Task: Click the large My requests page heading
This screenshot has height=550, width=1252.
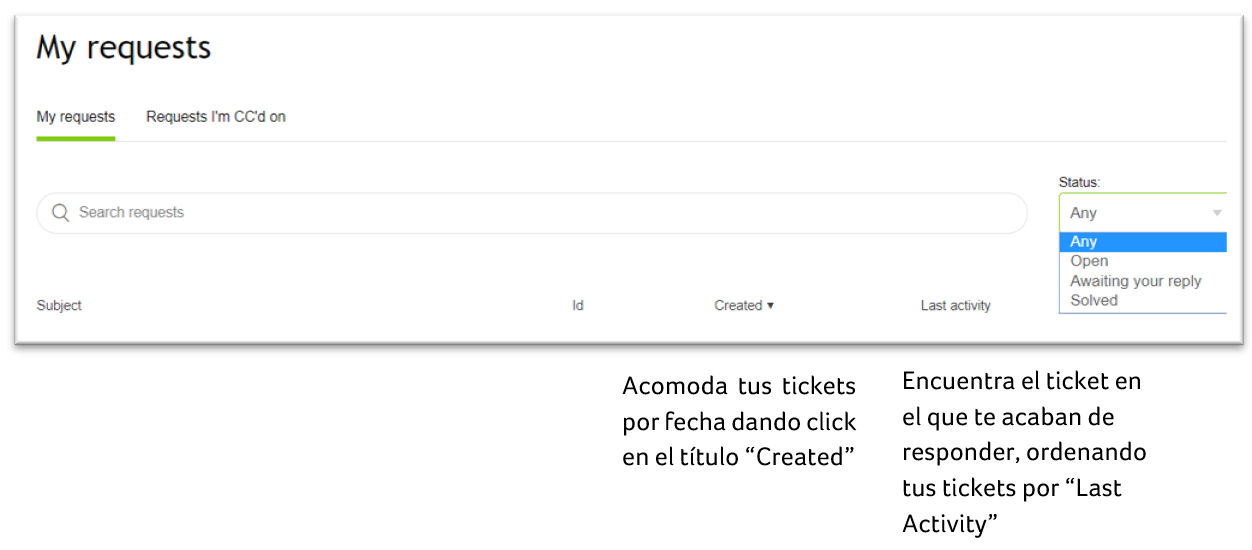Action: point(124,48)
